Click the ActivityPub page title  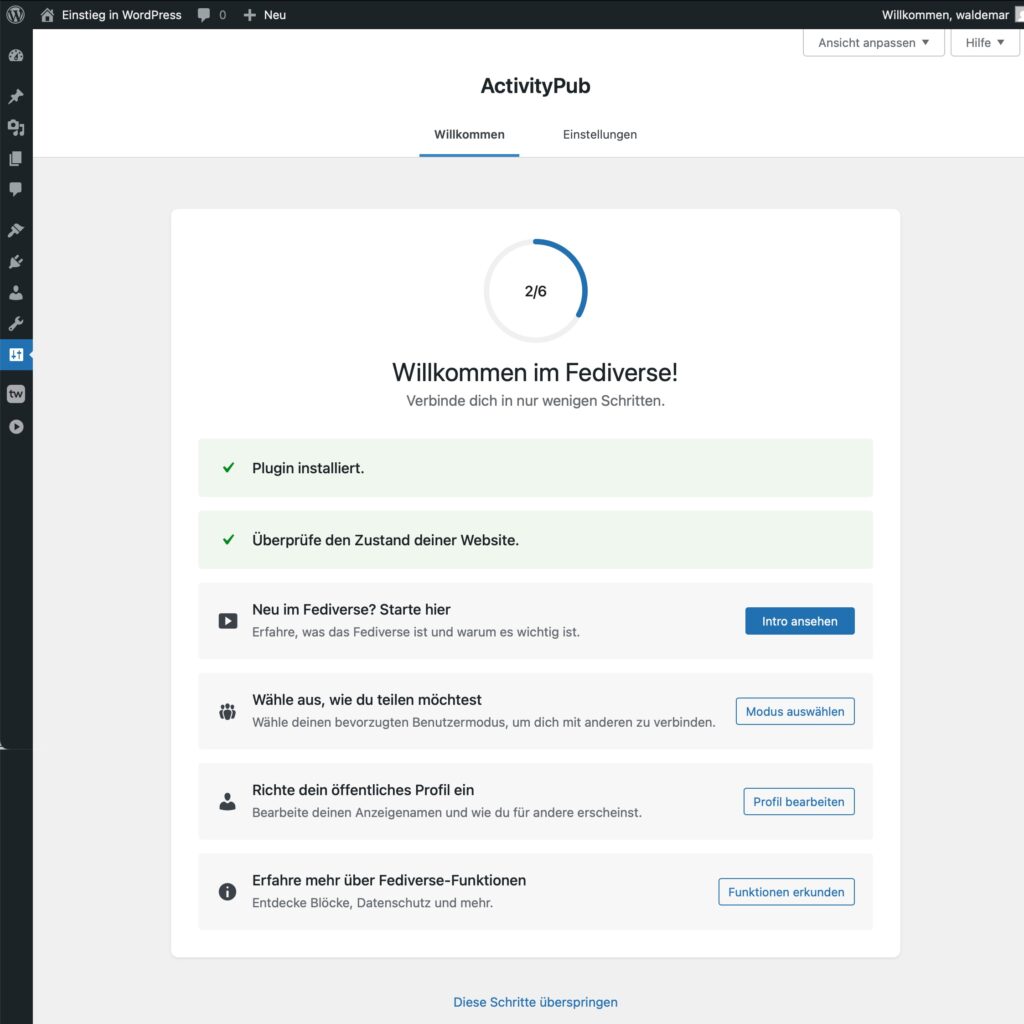pyautogui.click(x=536, y=86)
